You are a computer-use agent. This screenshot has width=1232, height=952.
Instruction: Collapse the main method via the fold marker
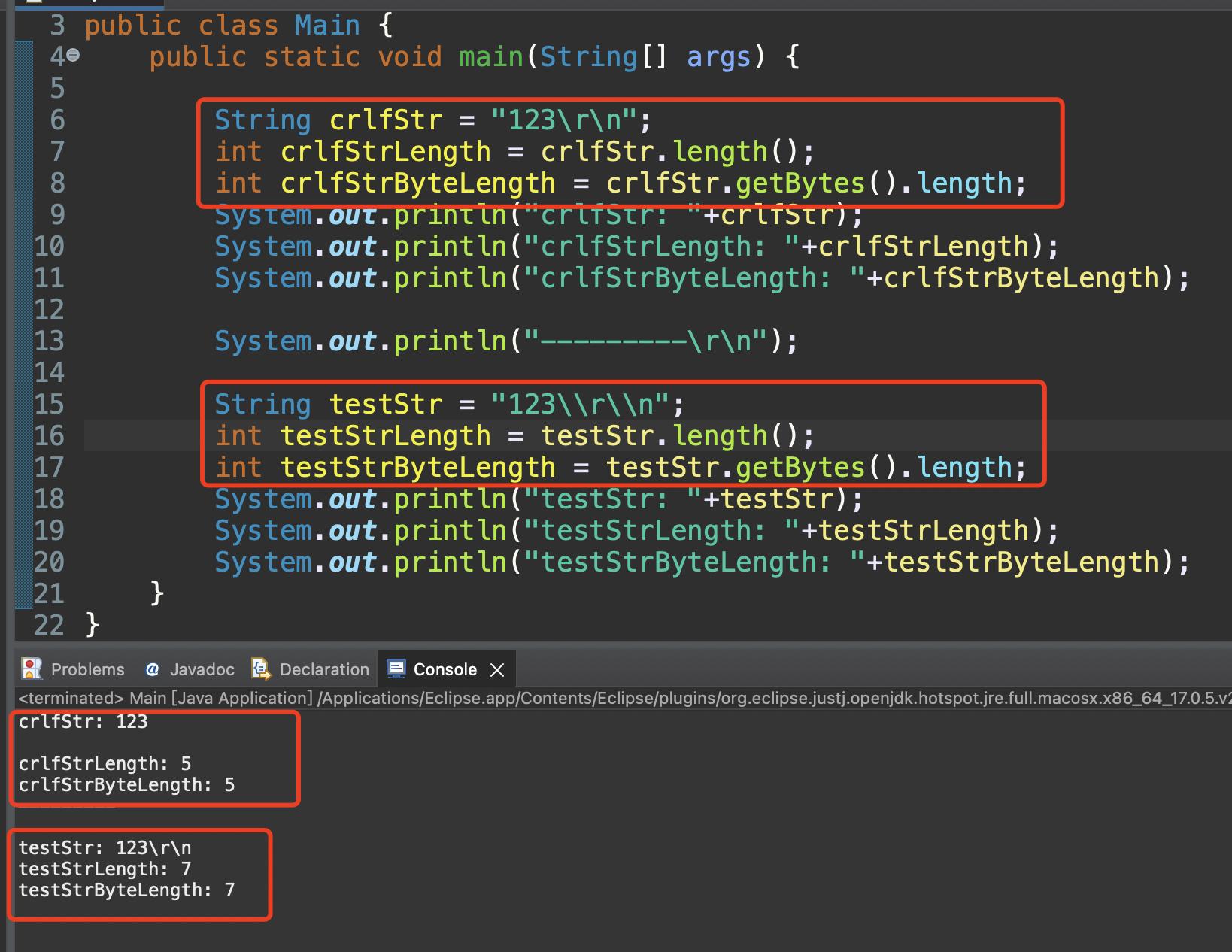point(71,54)
